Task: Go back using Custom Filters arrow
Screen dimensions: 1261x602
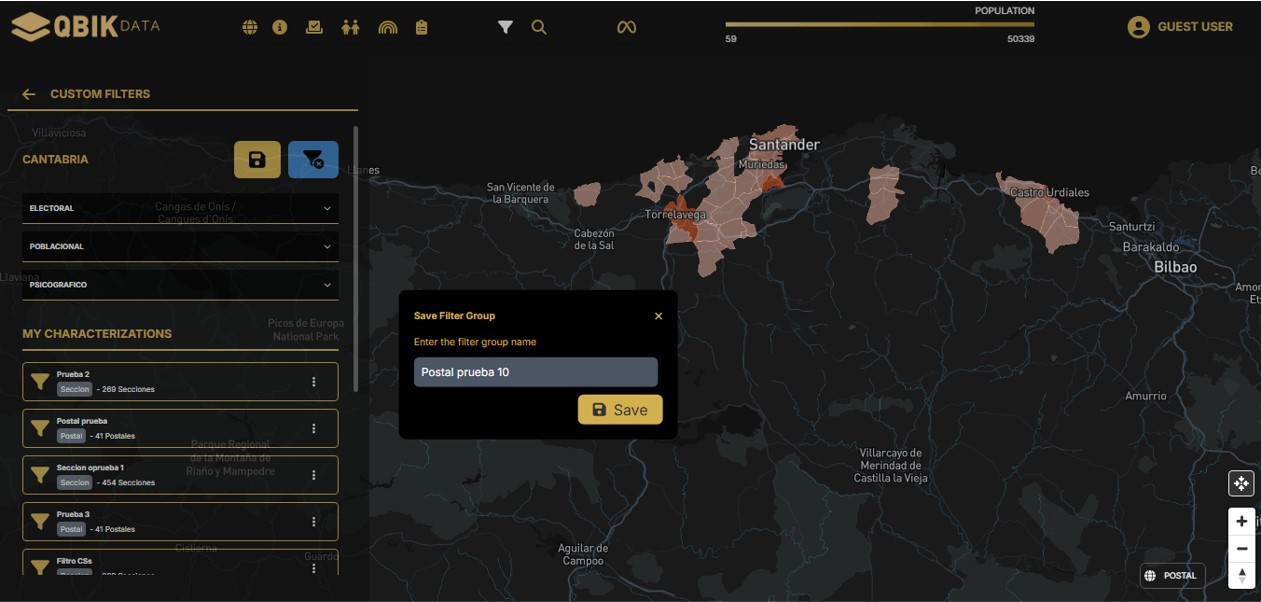Action: coord(29,94)
